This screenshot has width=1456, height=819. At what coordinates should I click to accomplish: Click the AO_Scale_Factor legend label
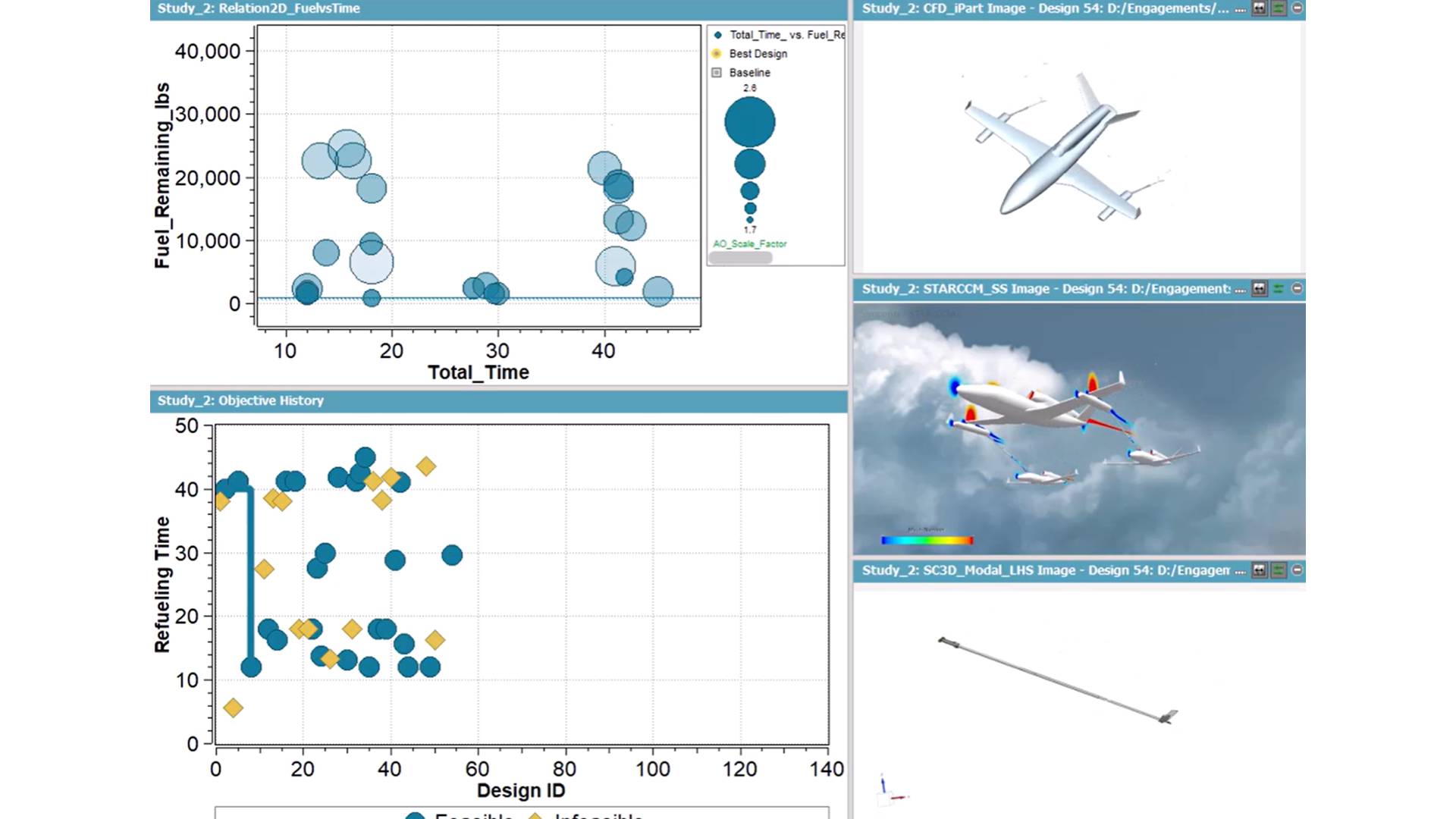tap(749, 244)
